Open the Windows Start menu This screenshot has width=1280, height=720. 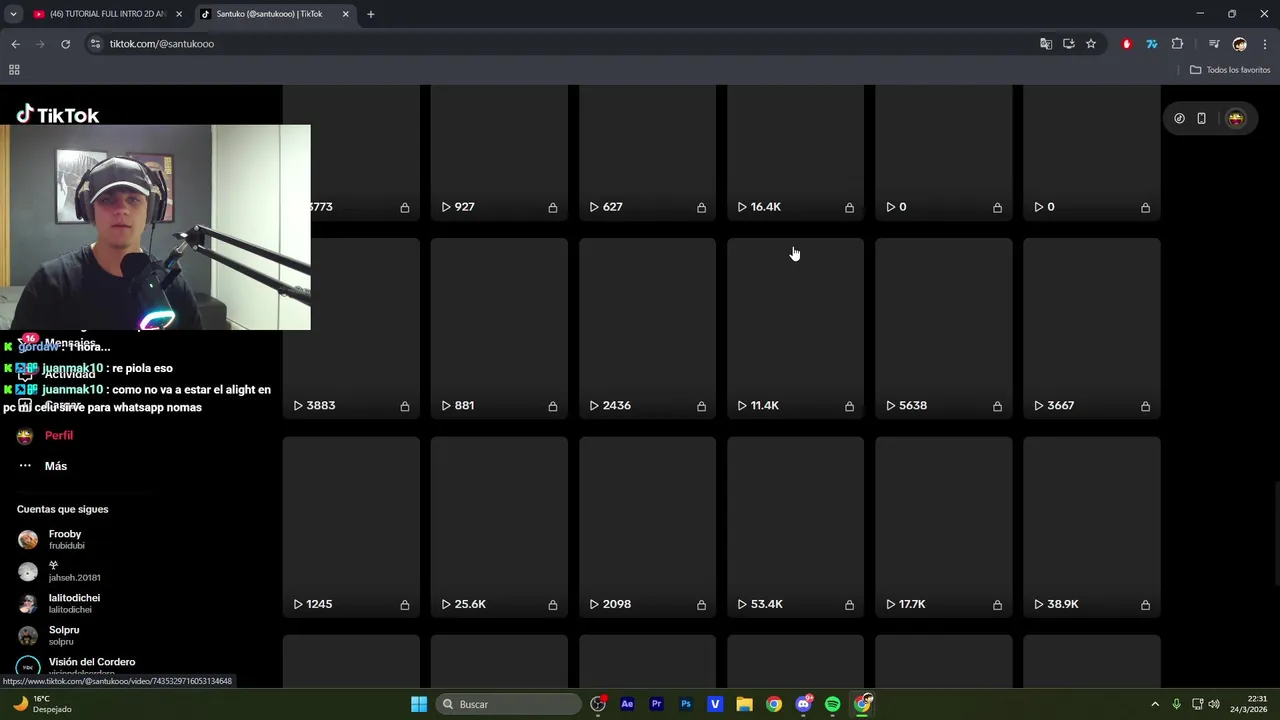pyautogui.click(x=419, y=704)
